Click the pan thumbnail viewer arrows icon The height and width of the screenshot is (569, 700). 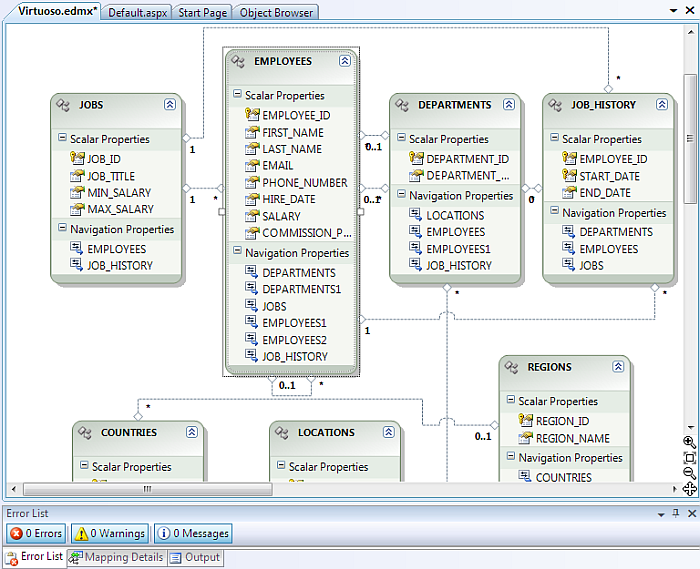689,489
